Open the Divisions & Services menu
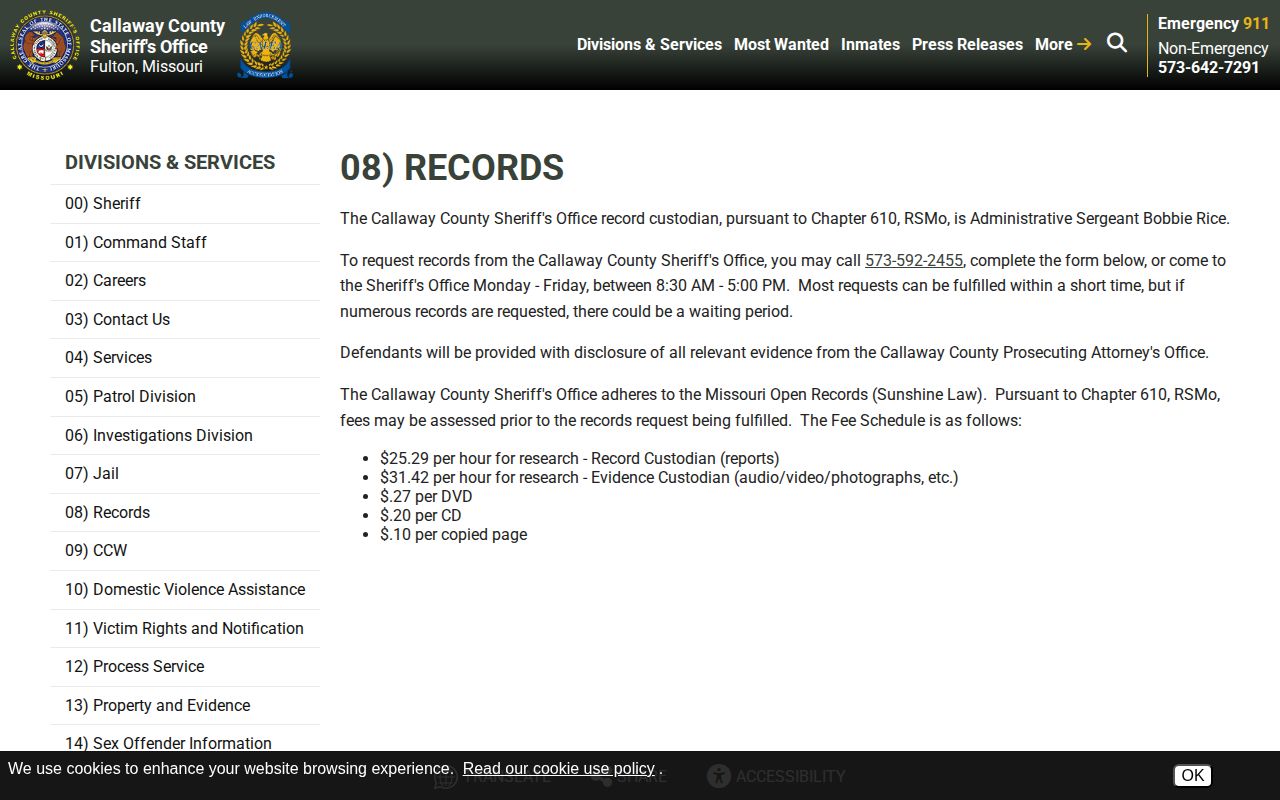 pyautogui.click(x=649, y=44)
